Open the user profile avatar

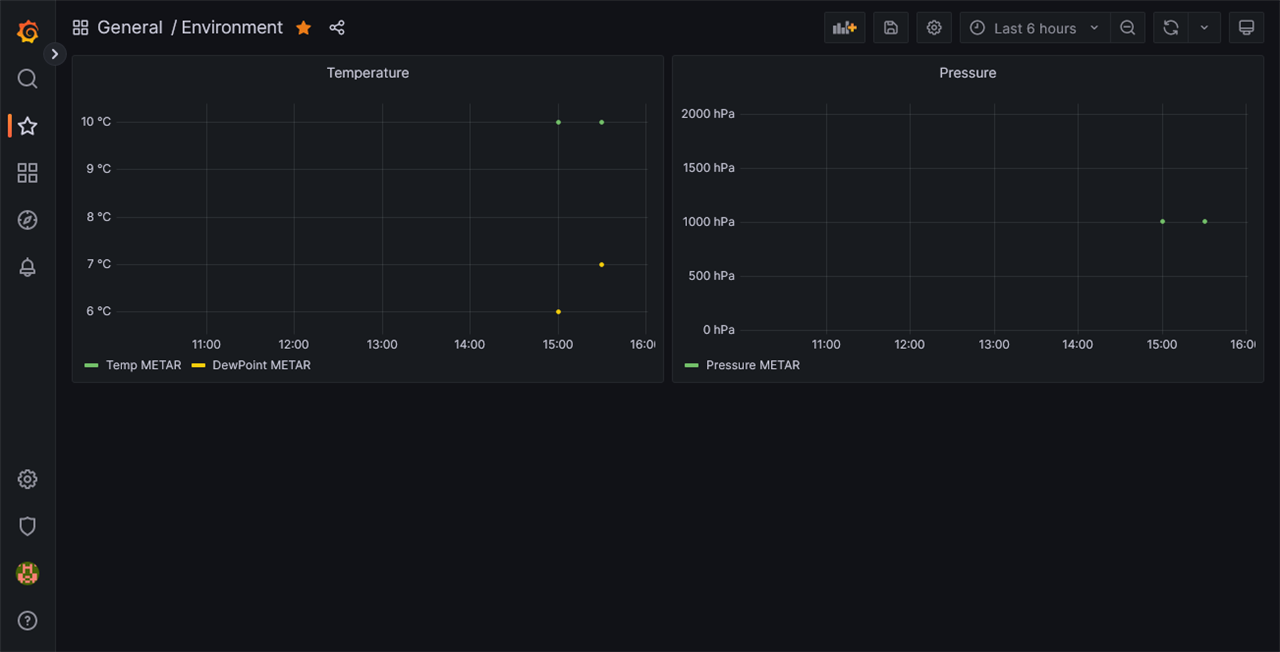[28, 573]
